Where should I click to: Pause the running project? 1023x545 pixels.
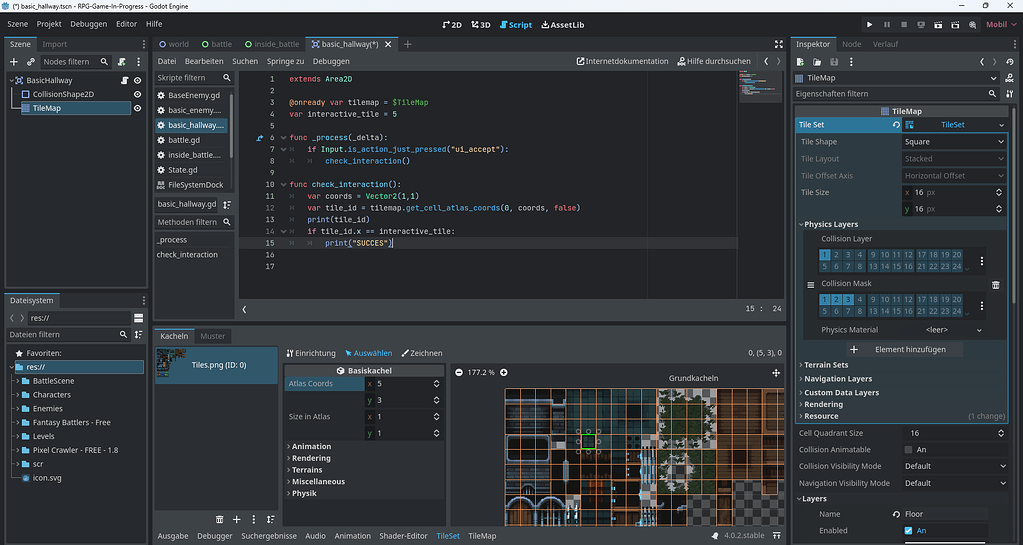(x=887, y=25)
